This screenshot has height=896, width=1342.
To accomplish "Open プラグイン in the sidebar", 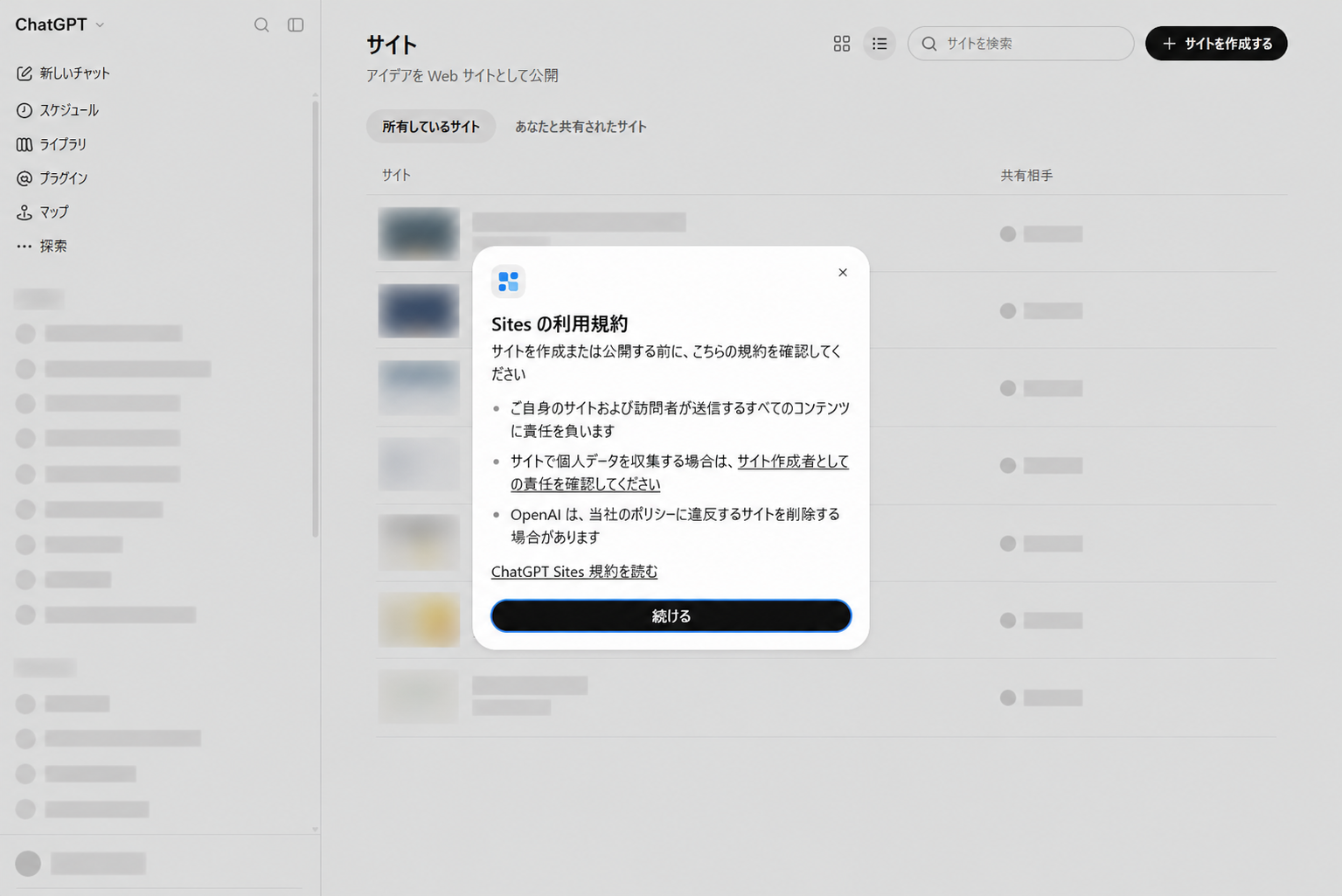I will tap(52, 178).
